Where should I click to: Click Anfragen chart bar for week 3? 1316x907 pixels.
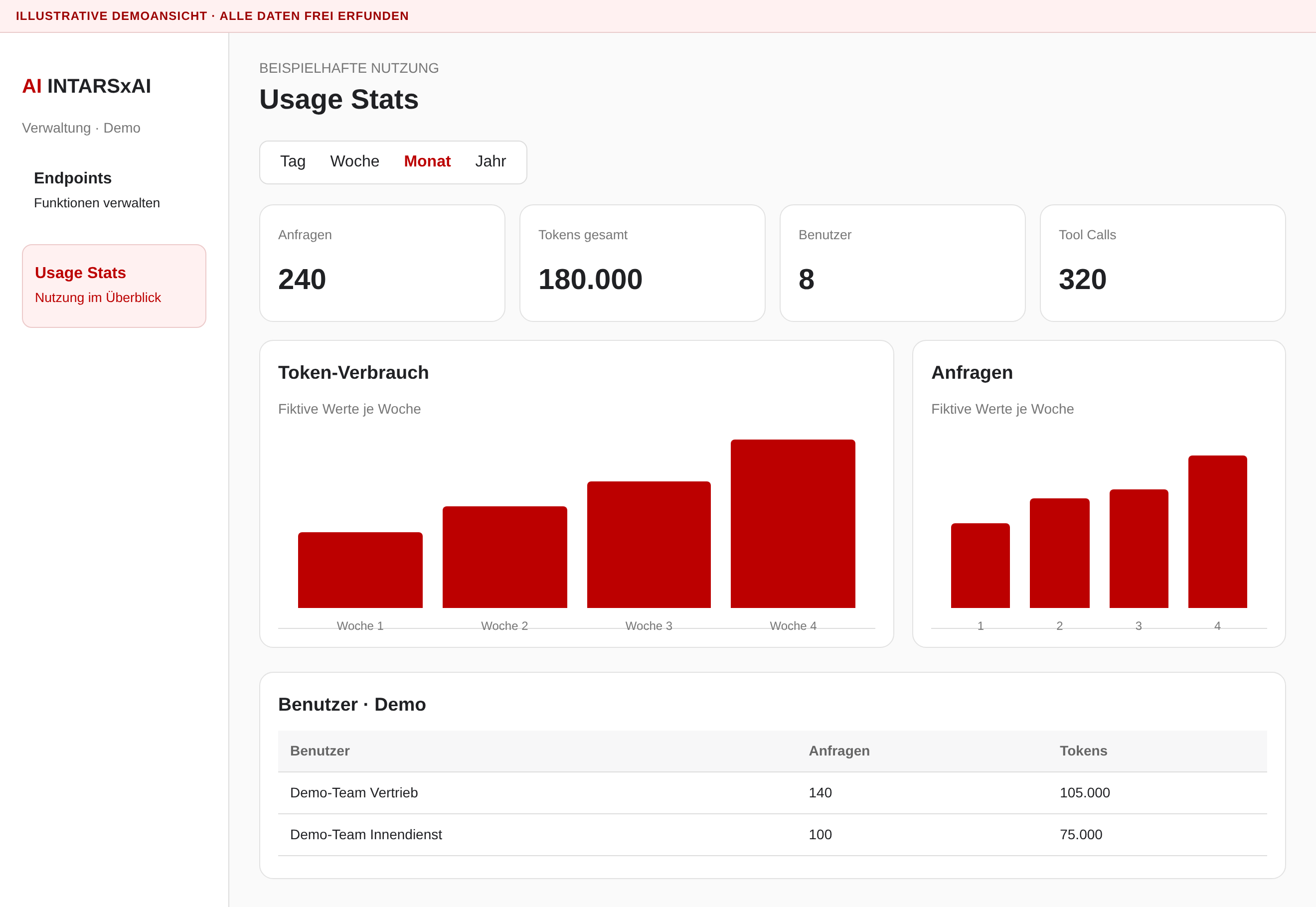(x=1139, y=548)
